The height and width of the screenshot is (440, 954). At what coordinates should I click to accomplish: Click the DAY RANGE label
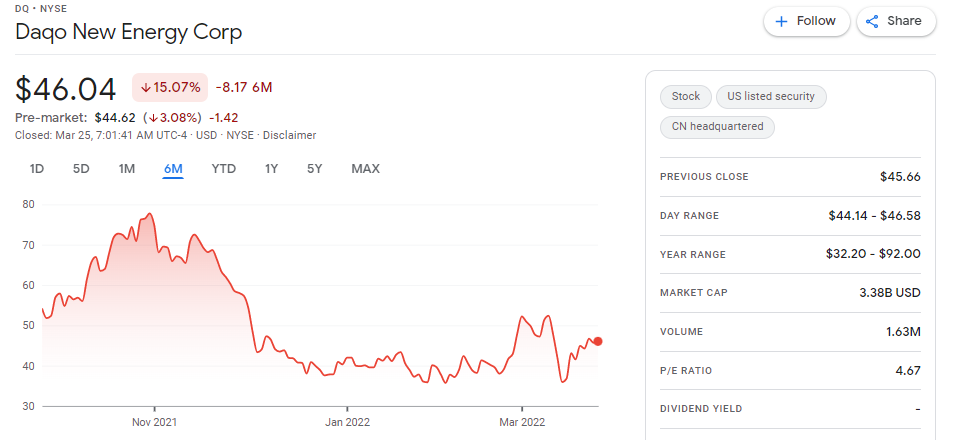click(x=689, y=215)
